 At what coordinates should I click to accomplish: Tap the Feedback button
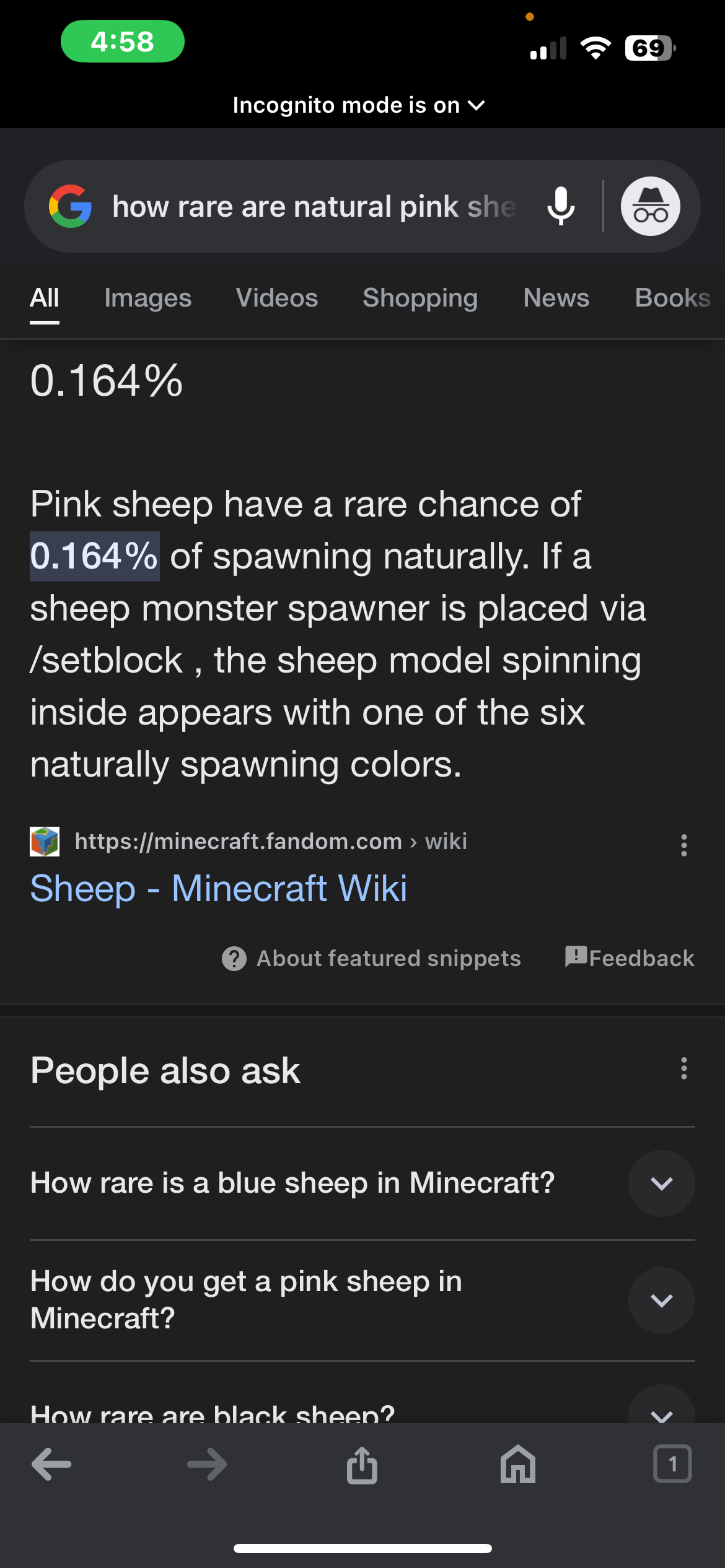[630, 958]
